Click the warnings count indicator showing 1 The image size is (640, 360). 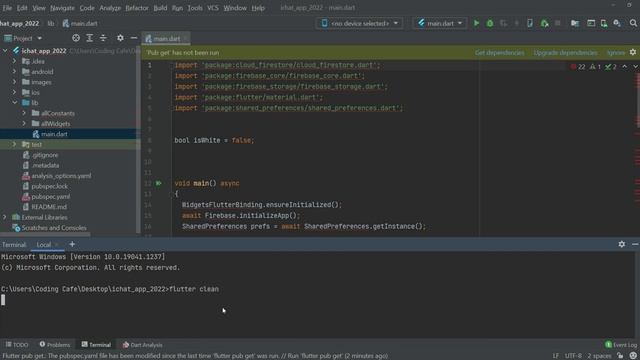(595, 67)
